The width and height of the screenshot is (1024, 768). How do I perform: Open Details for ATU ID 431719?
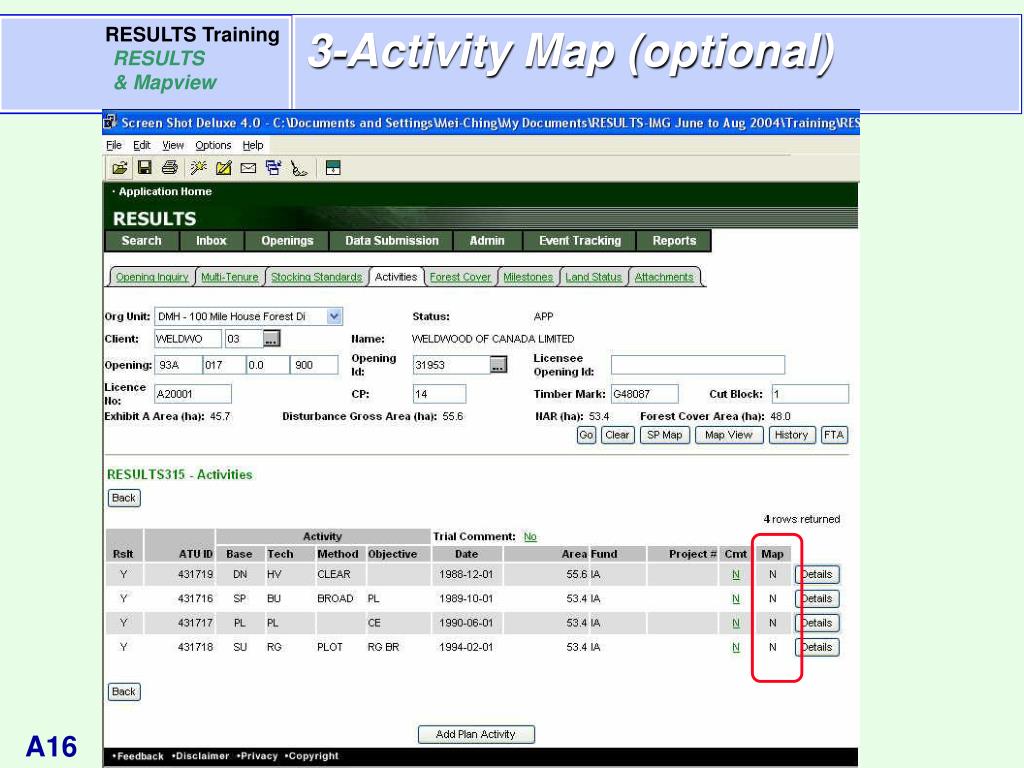(817, 575)
